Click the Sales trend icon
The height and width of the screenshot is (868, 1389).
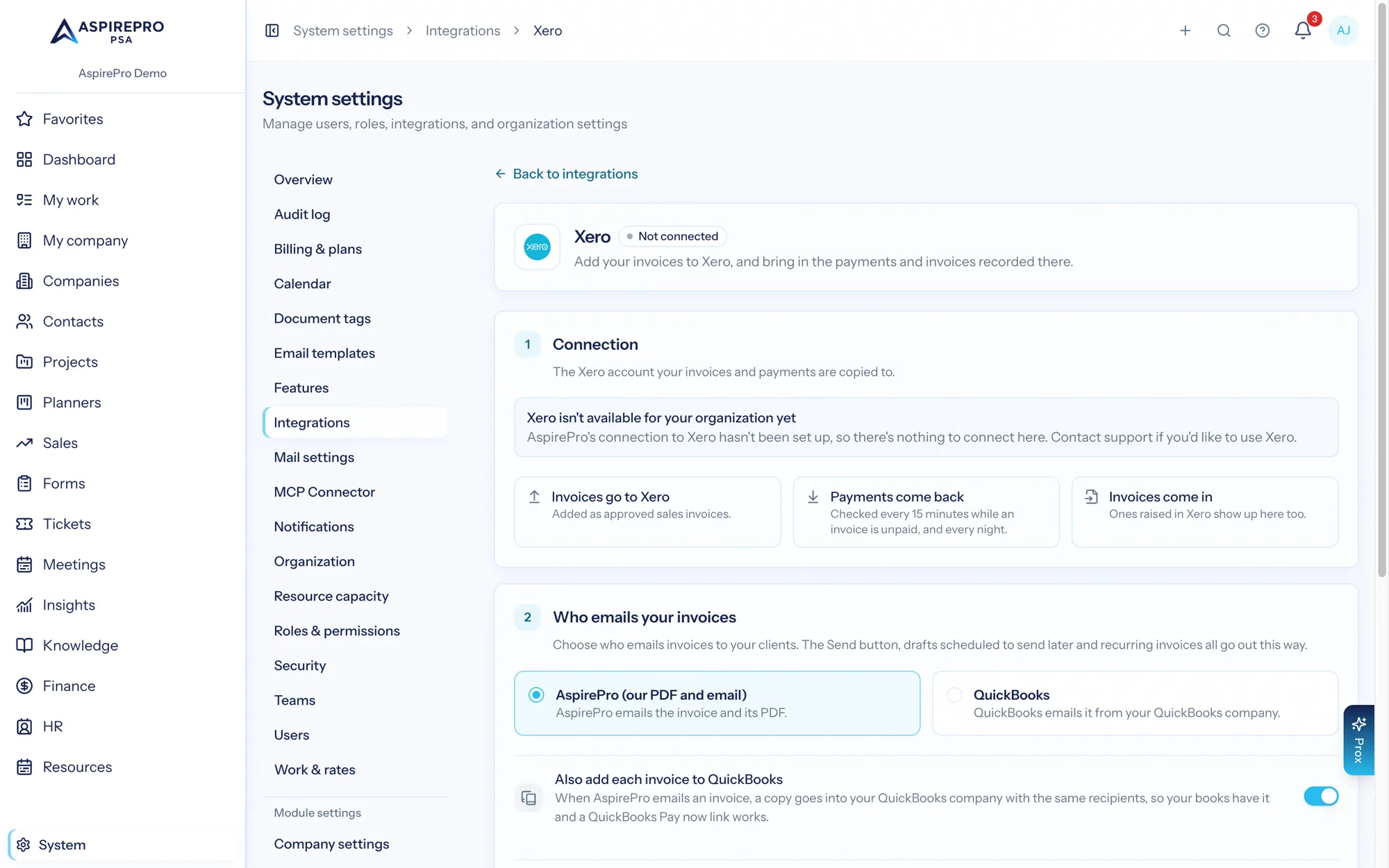(24, 443)
